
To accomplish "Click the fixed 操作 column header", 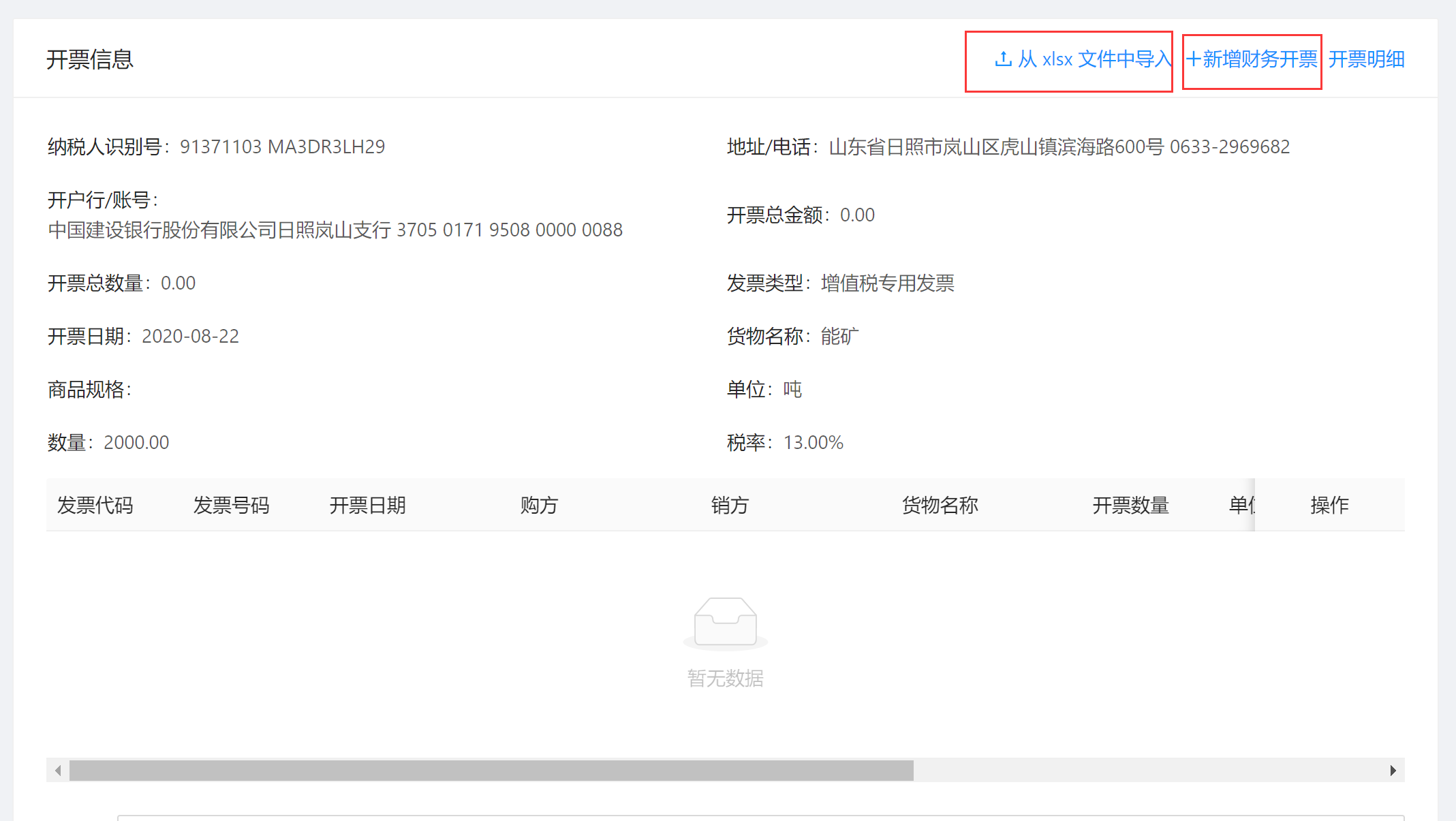I will (x=1329, y=505).
